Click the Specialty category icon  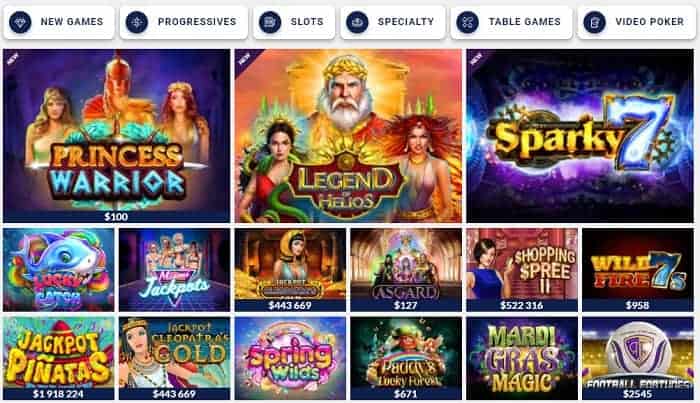coord(357,22)
